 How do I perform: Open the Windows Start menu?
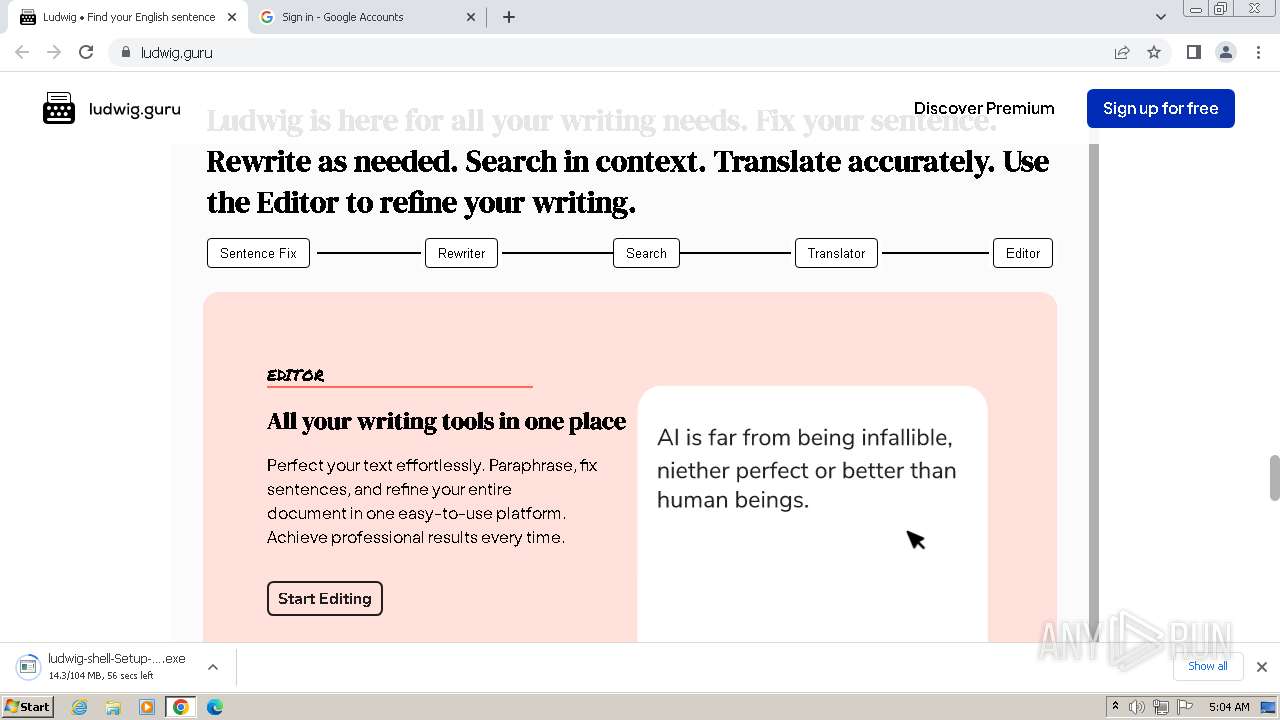(x=27, y=707)
